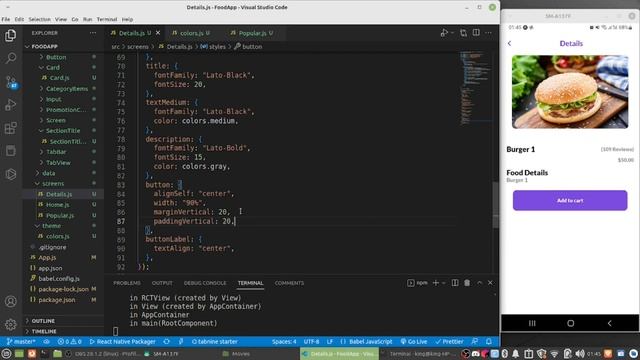640x360 pixels.
Task: Open changes compare icon in editor toolbar
Action: (x=463, y=33)
